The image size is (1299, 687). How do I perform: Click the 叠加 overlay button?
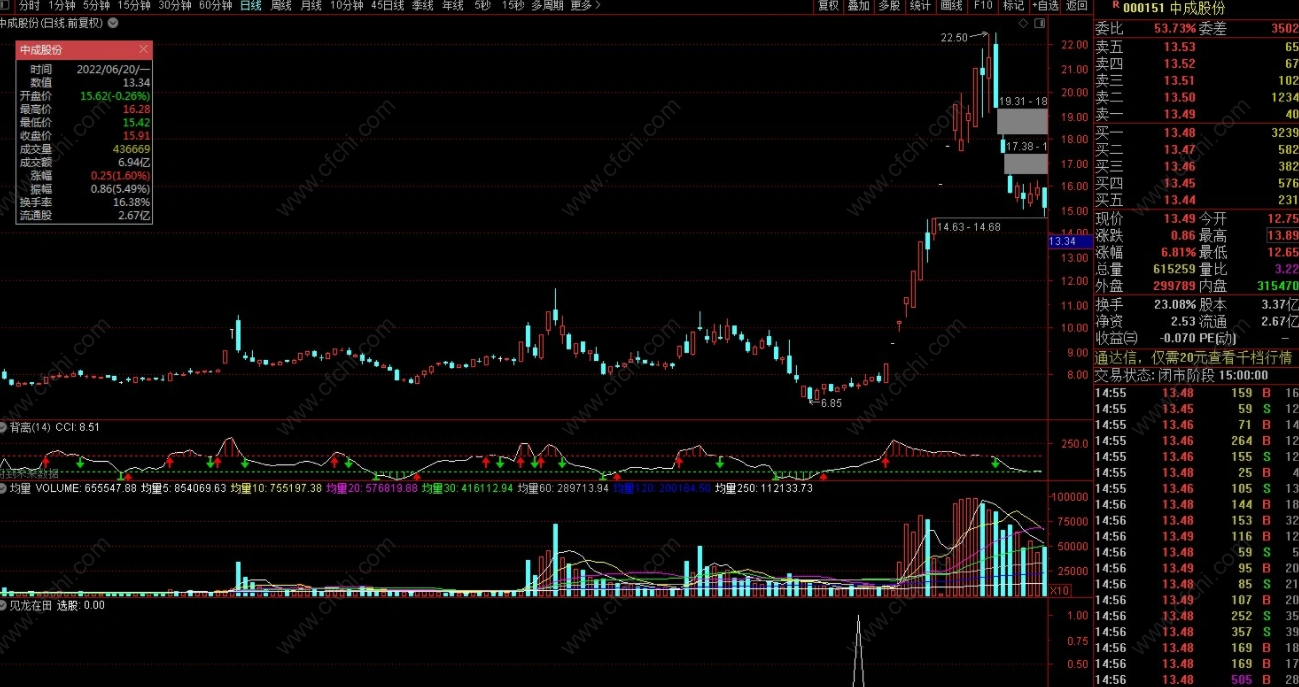pyautogui.click(x=858, y=6)
